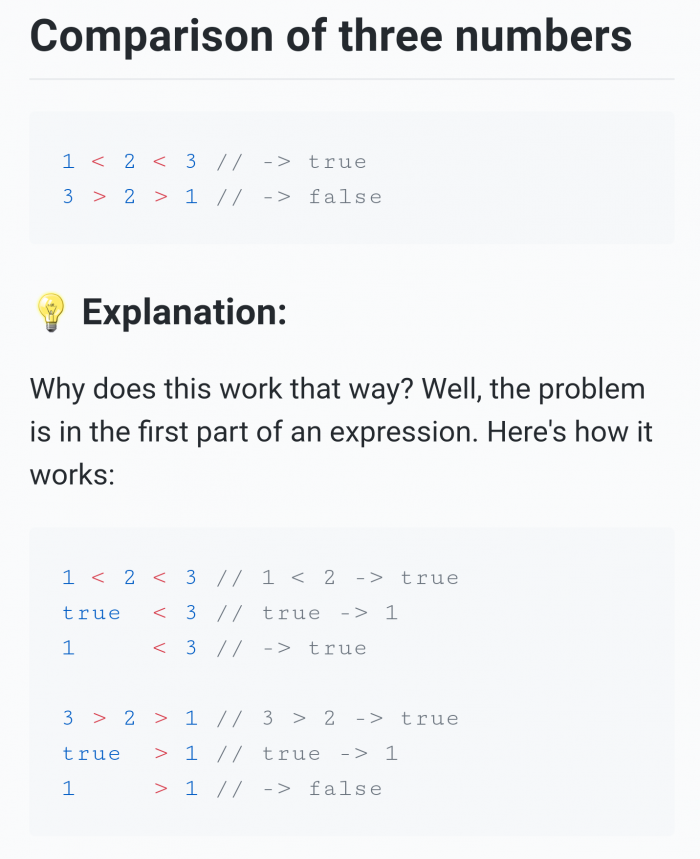Click the "// 3 > 2 -> true" comment

(337, 718)
